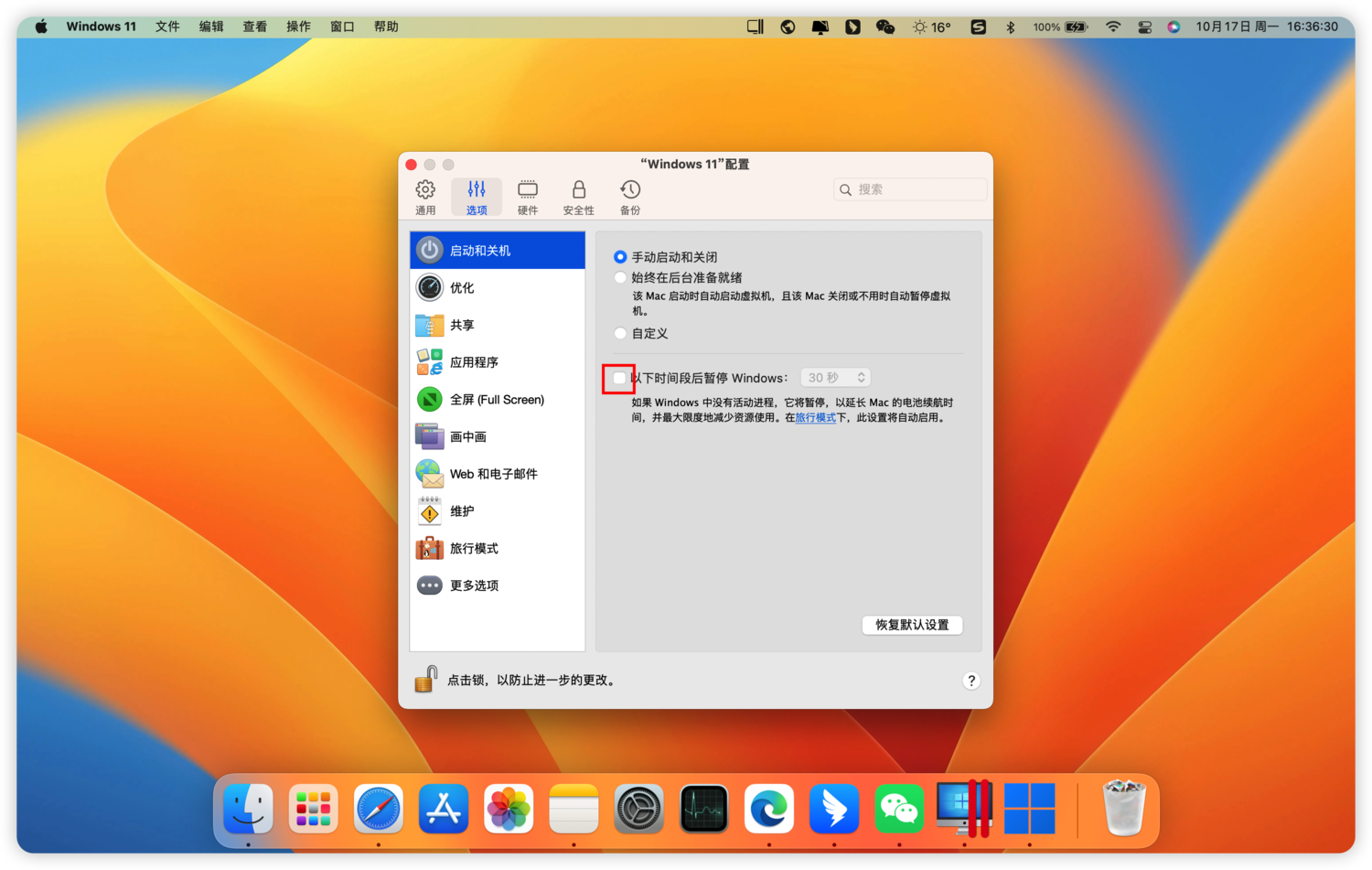Select 手动启动和关闭 radio button
Screen dimensions: 1372x870
620,257
